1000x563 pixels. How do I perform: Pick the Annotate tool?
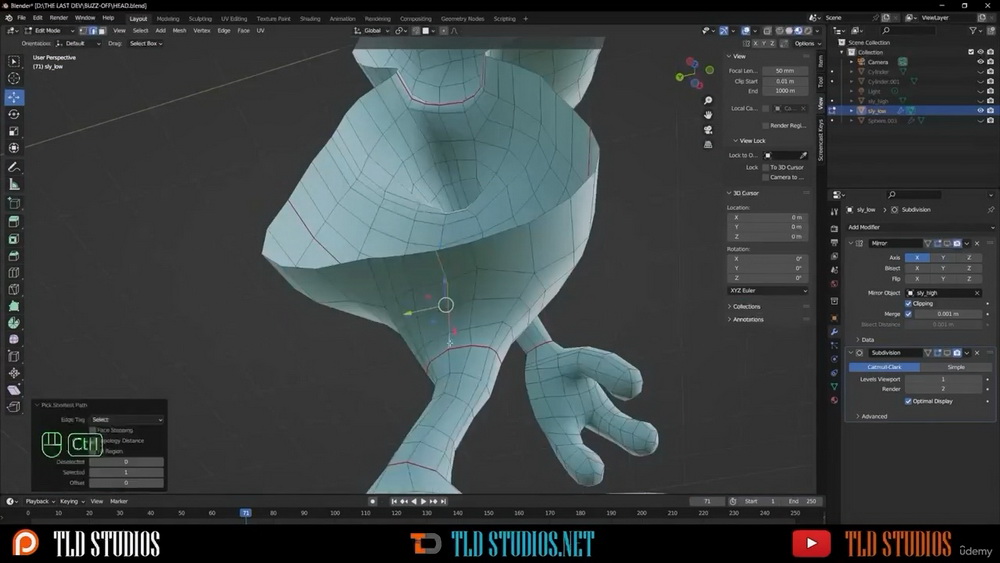pyautogui.click(x=13, y=167)
